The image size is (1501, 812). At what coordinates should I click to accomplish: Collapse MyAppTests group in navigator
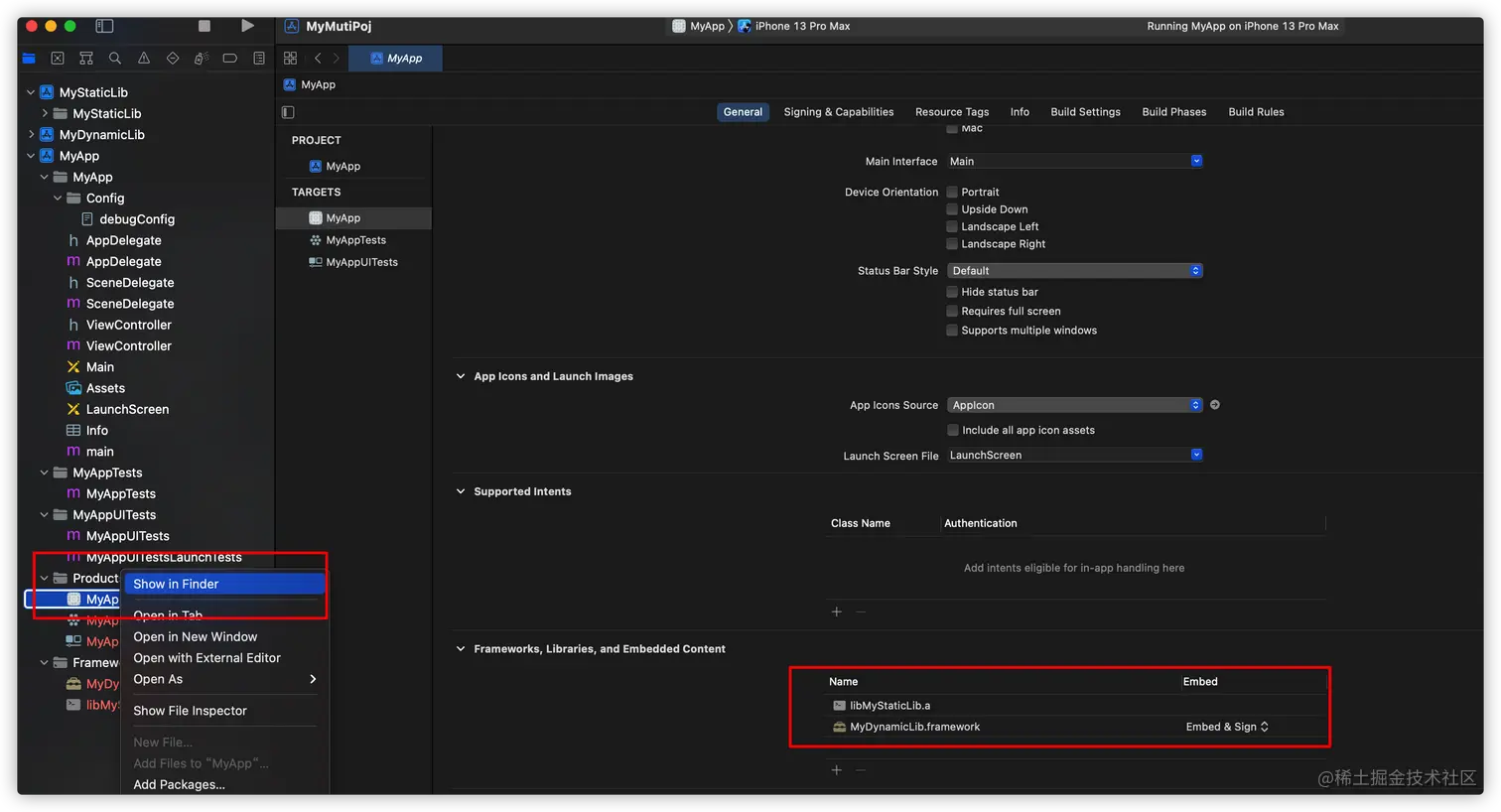click(x=44, y=473)
